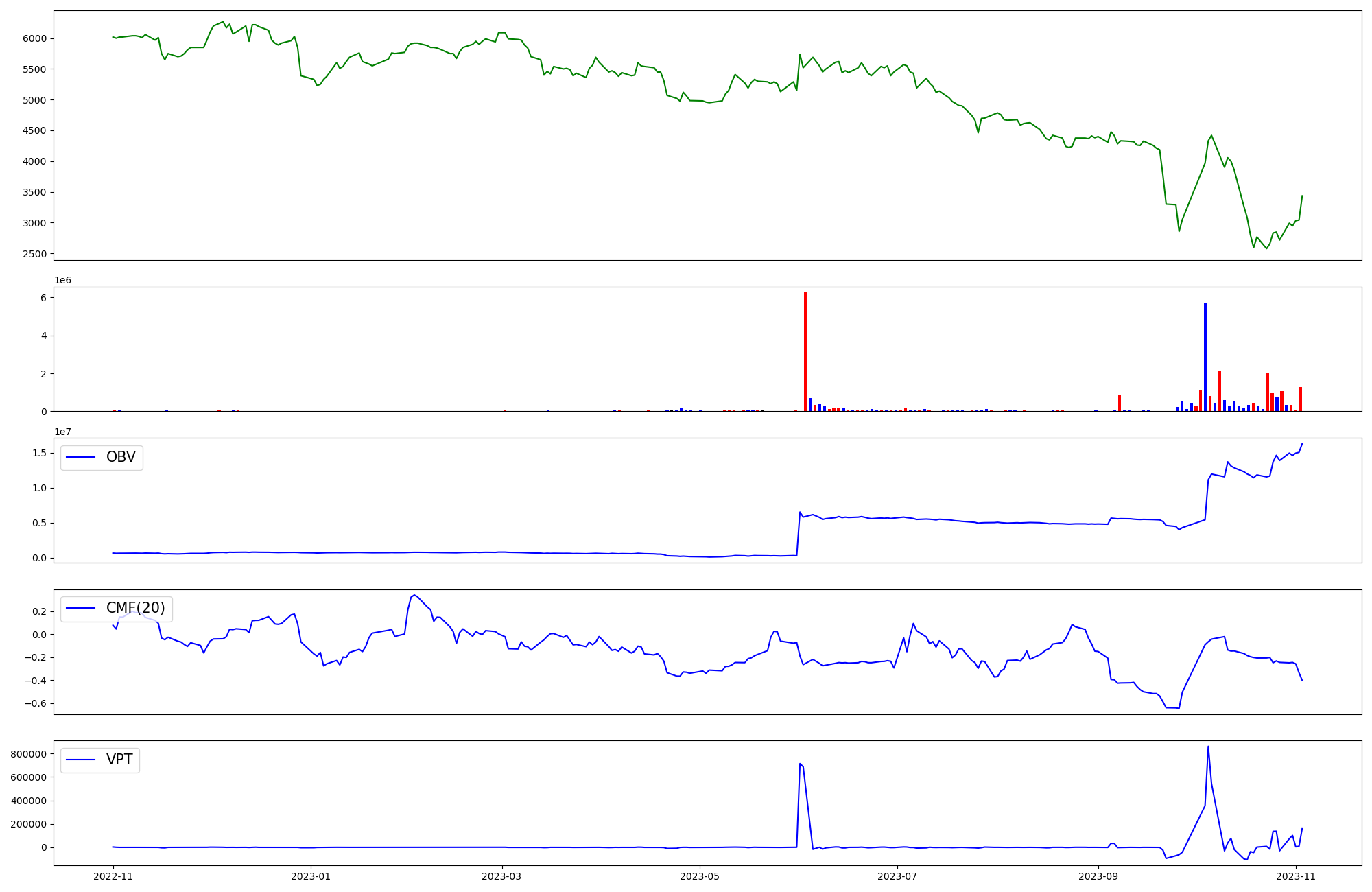Click the 2023-11 date axis label
Screen dimensions: 1372x892
[x=1296, y=876]
